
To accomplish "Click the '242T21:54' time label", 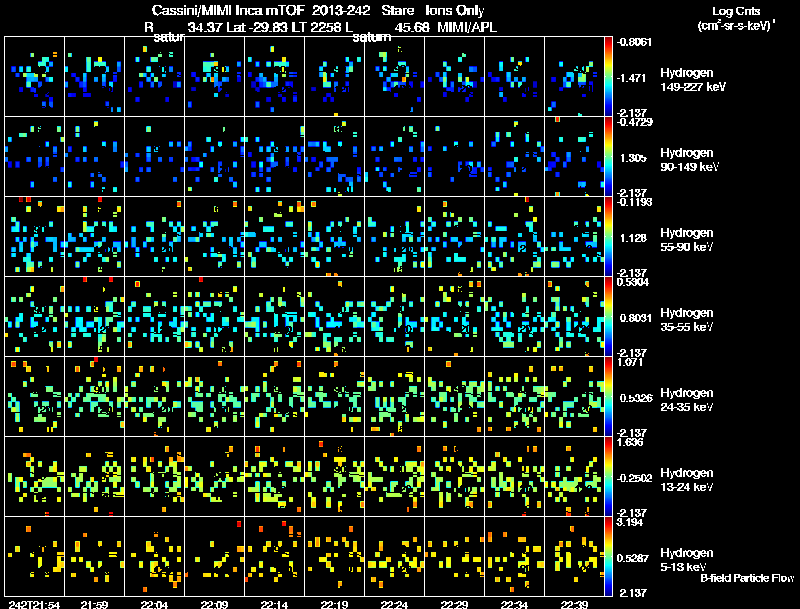I will pyautogui.click(x=34, y=605).
